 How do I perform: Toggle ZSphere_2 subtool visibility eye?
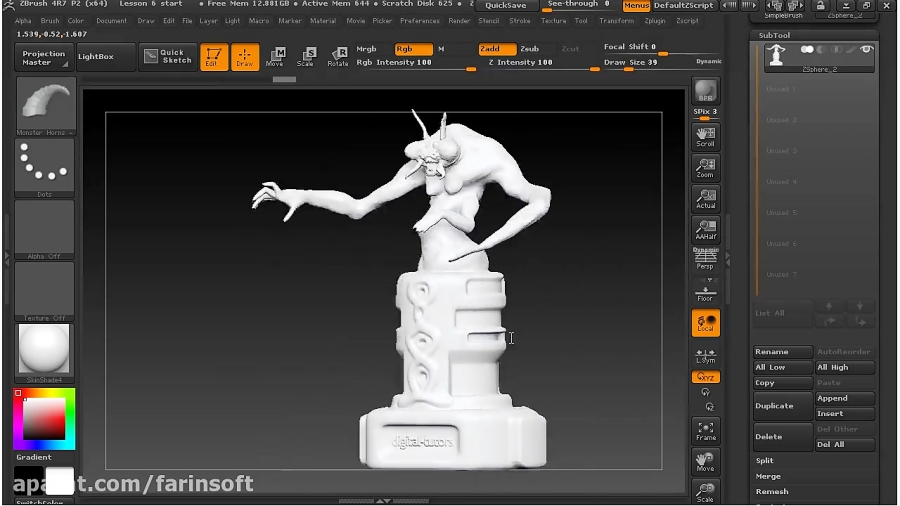click(x=866, y=50)
